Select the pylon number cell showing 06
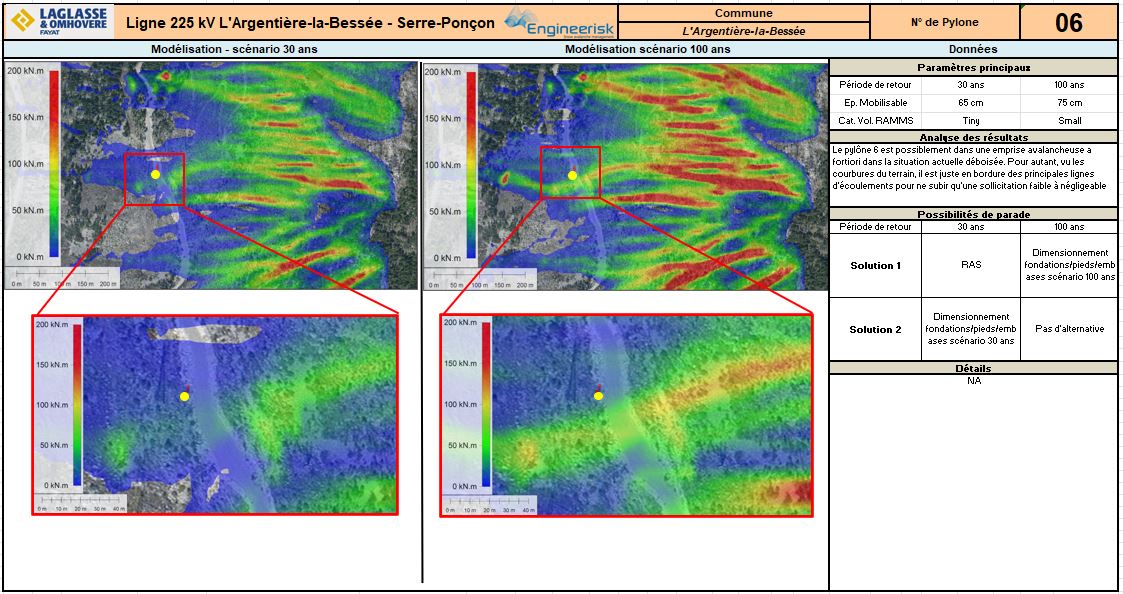 (1068, 22)
